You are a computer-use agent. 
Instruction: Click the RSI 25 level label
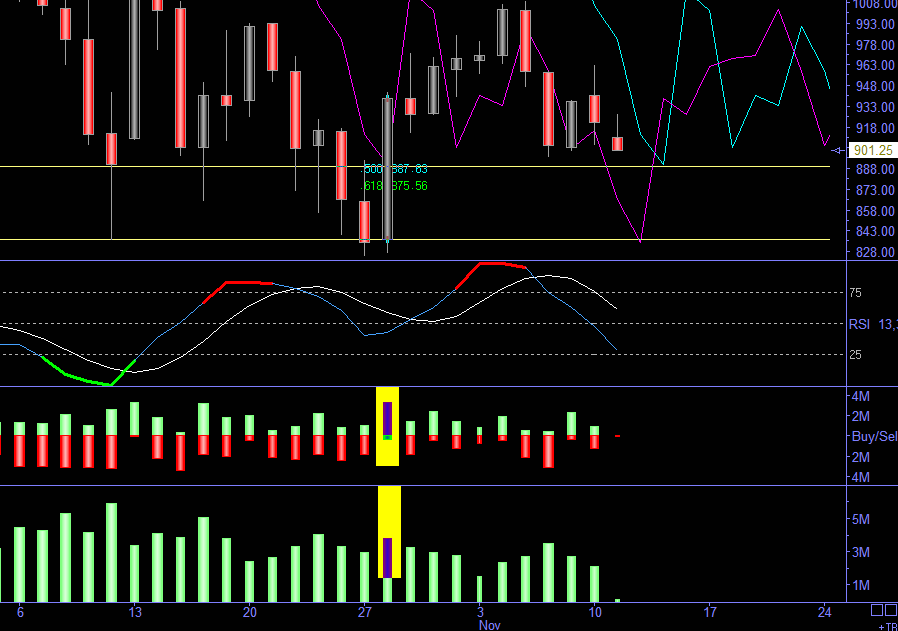coord(855,355)
